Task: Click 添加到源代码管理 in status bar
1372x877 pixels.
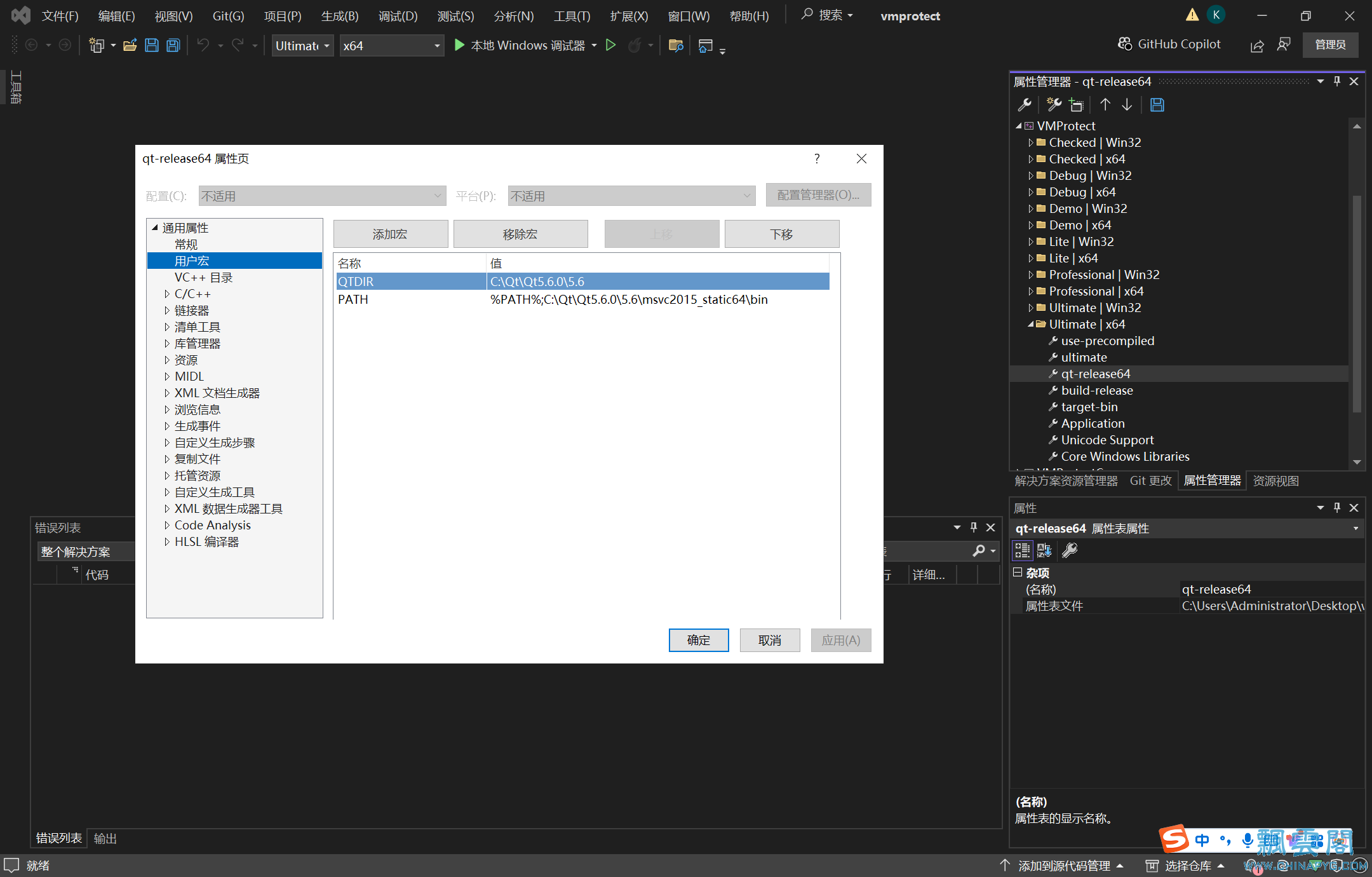Action: (1062, 866)
